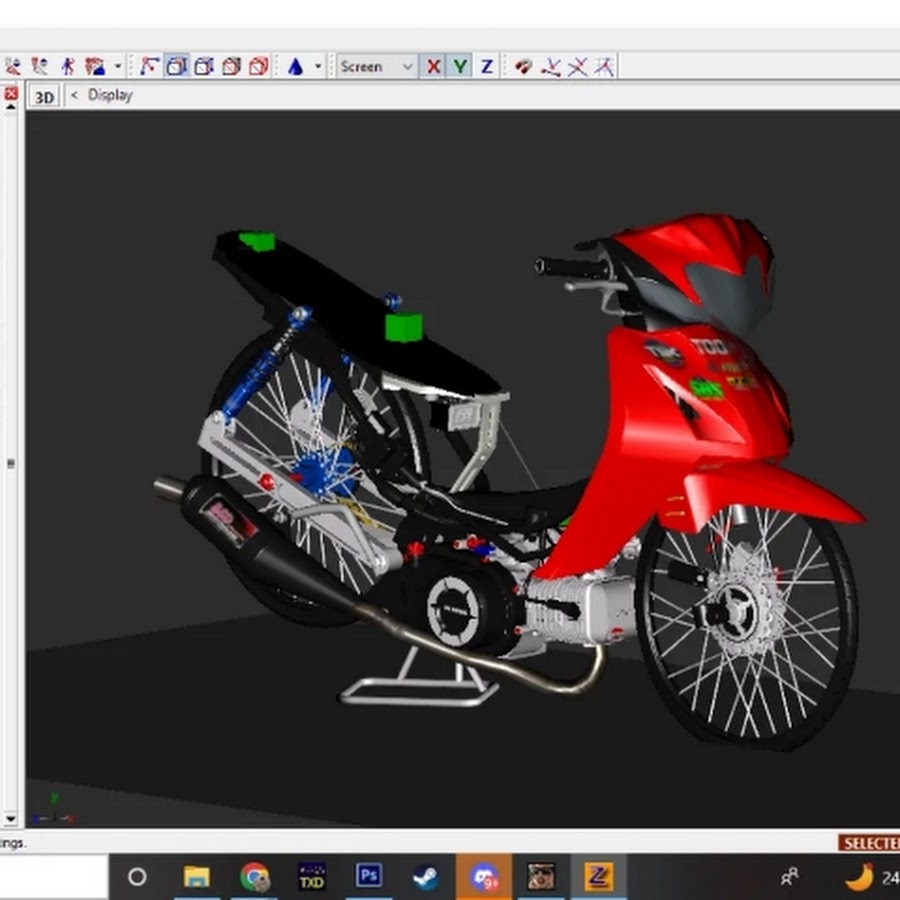
Task: Click the red figure tool icon in toolbar
Action: tap(67, 67)
